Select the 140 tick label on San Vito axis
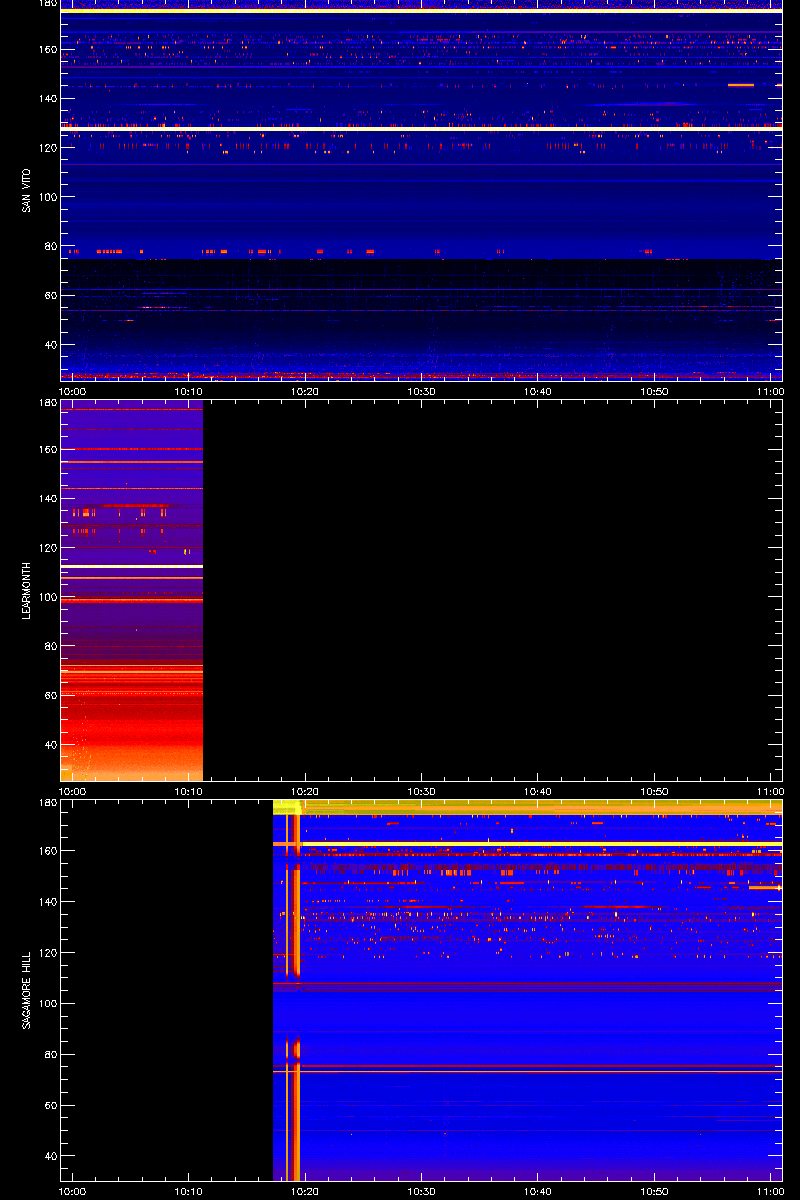This screenshot has width=800, height=1200. point(47,98)
